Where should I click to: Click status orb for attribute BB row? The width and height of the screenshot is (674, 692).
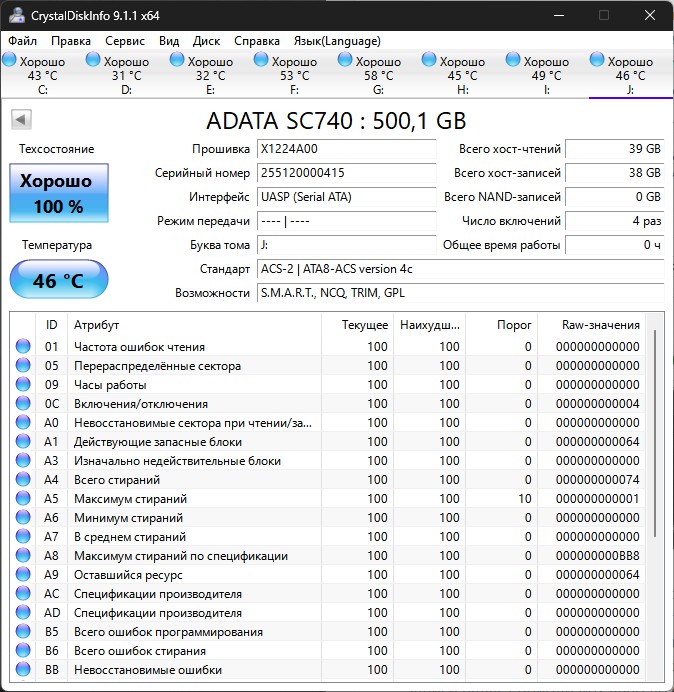click(23, 669)
